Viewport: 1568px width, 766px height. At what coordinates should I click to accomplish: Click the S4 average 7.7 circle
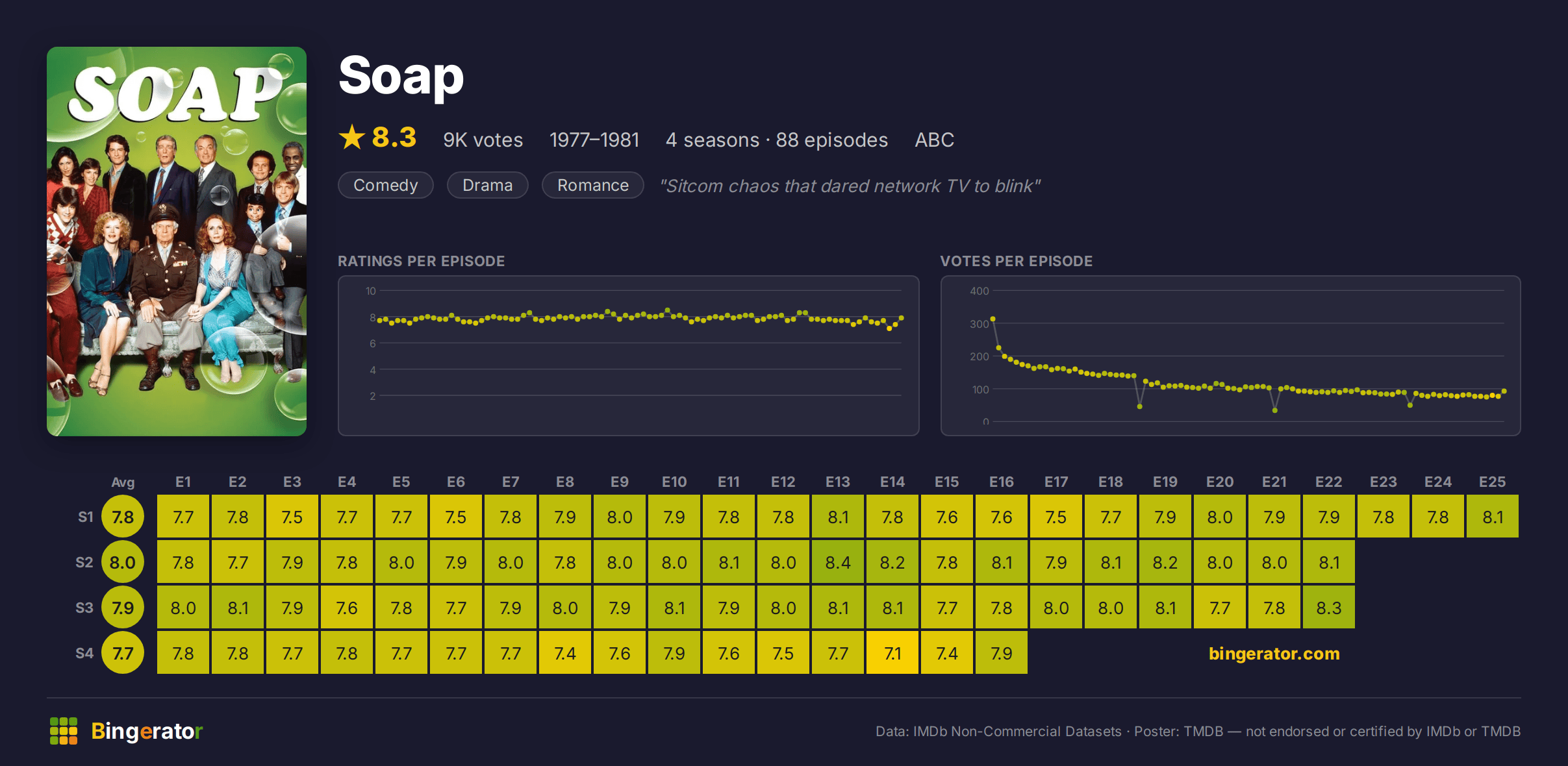pyautogui.click(x=123, y=653)
